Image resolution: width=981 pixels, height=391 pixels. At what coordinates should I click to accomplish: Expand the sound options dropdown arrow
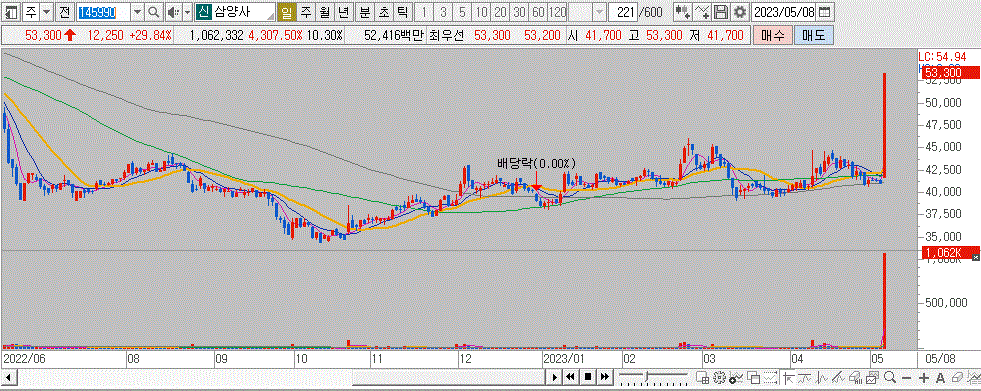click(x=187, y=11)
